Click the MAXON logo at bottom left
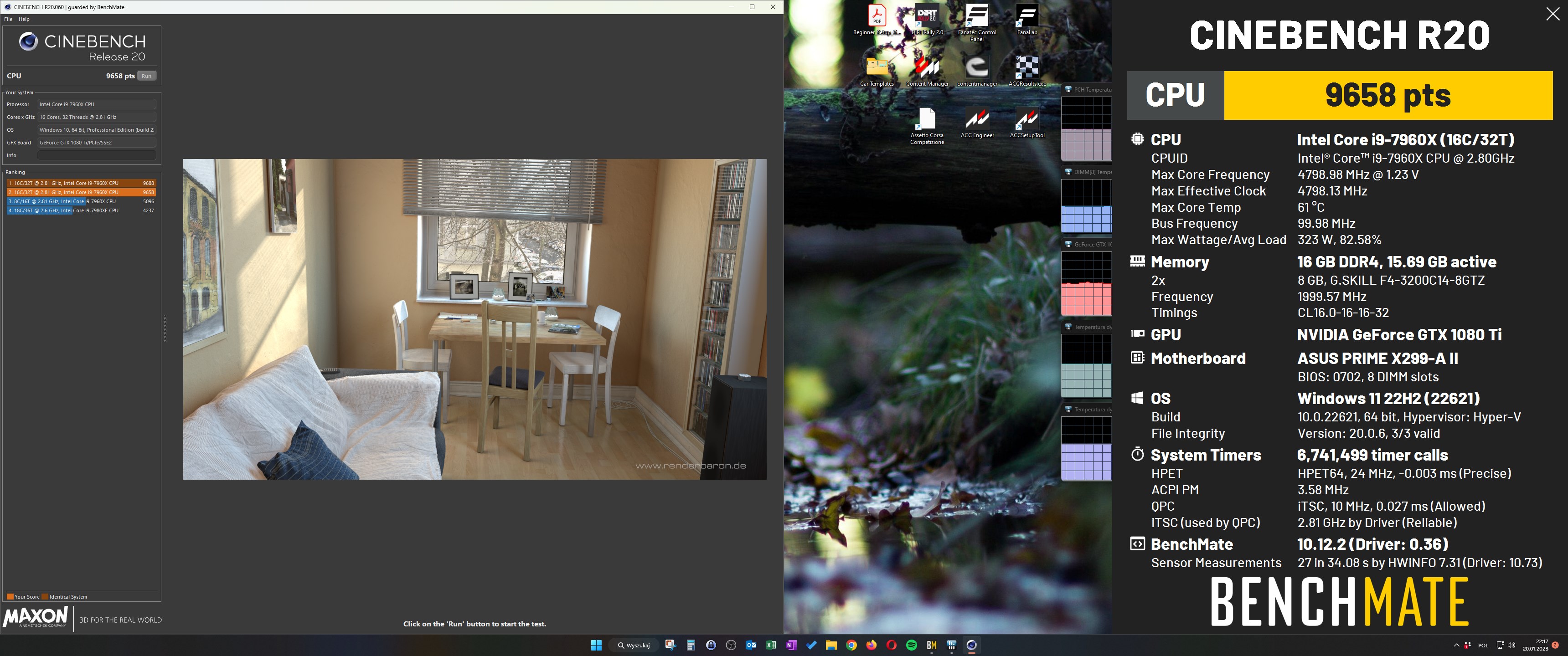 (x=35, y=616)
